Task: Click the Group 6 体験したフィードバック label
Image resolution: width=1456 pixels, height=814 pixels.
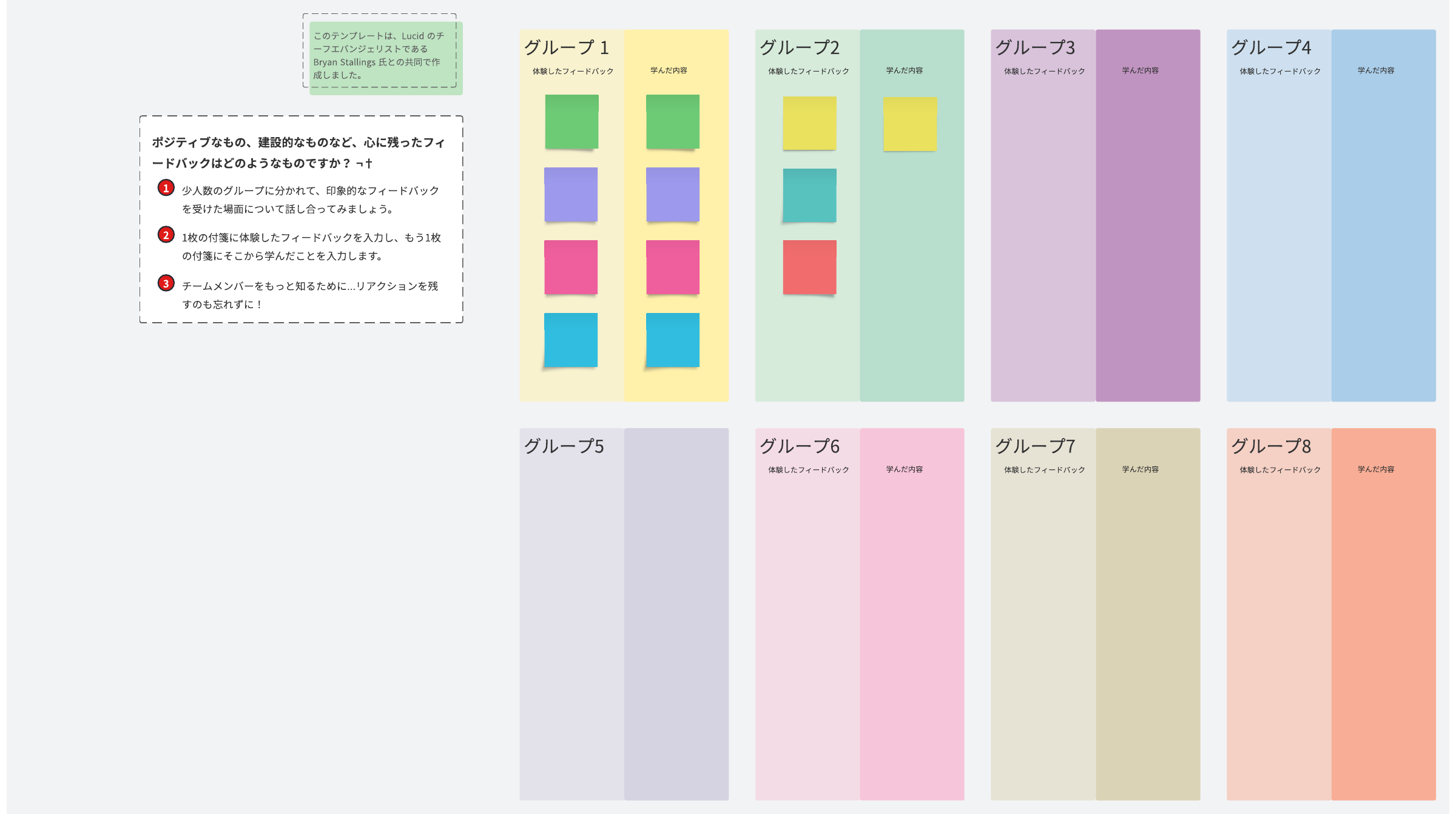Action: pyautogui.click(x=808, y=469)
